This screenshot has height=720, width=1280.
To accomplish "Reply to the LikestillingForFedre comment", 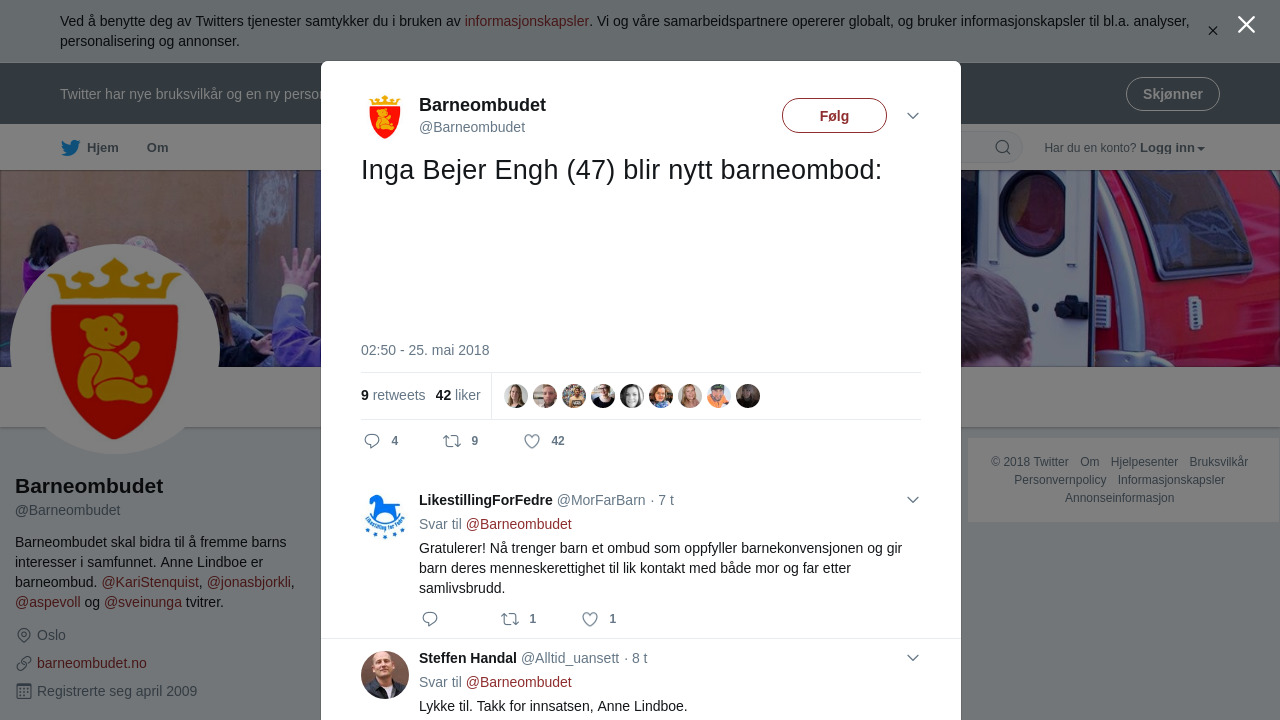I will click(430, 619).
